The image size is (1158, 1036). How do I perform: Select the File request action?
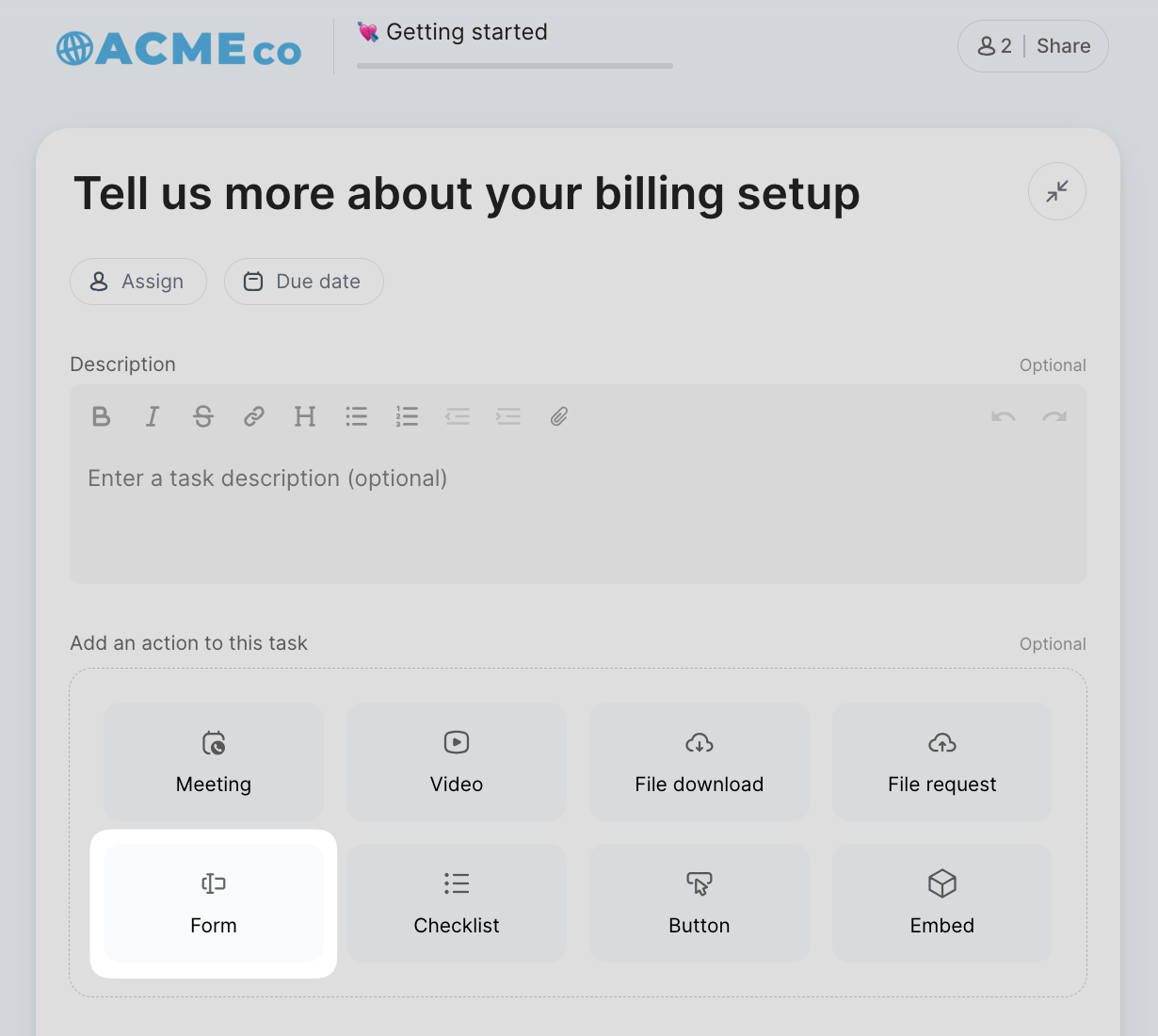click(942, 762)
